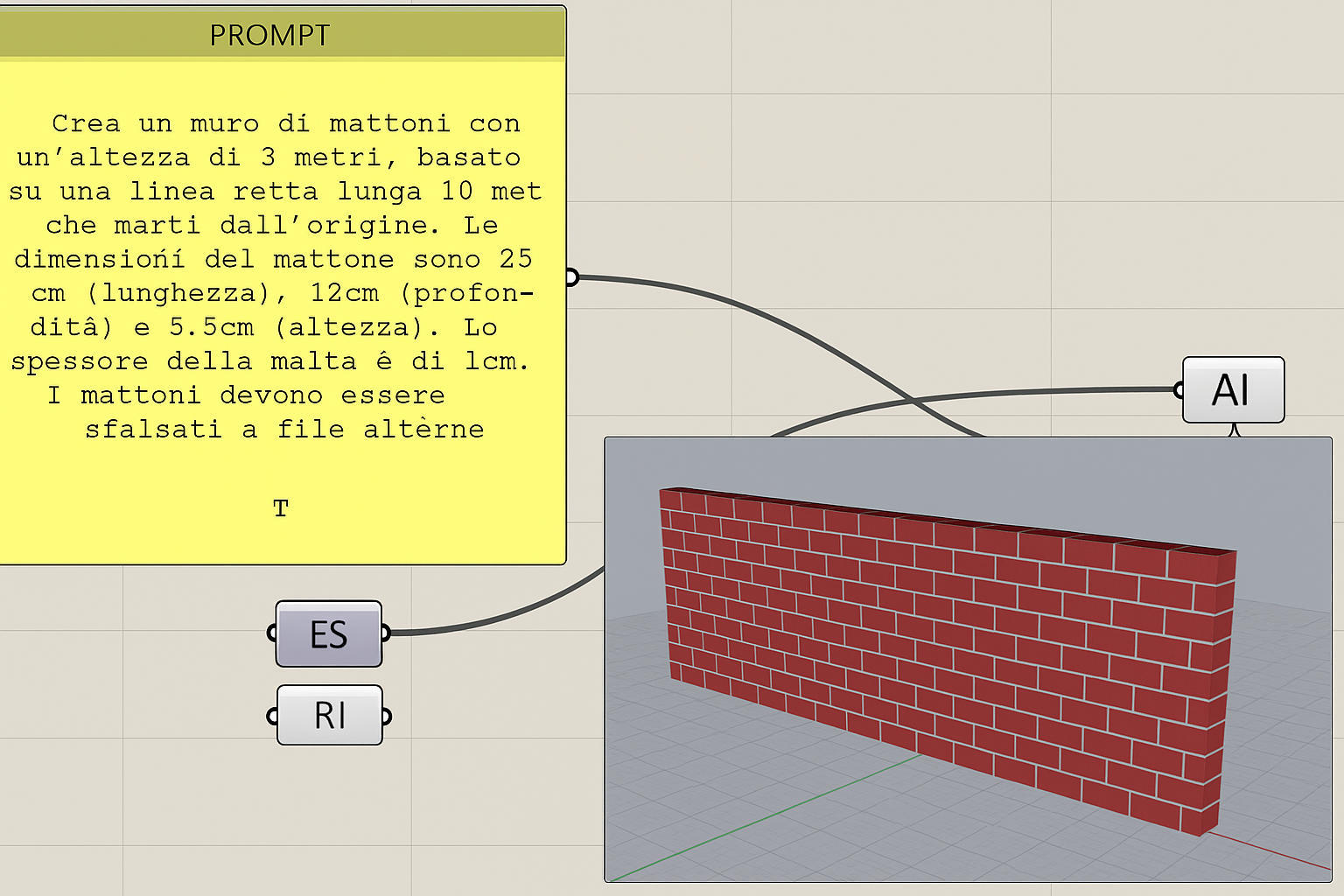1344x896 pixels.
Task: Click the PROMPT panel output grip
Action: coord(570,277)
